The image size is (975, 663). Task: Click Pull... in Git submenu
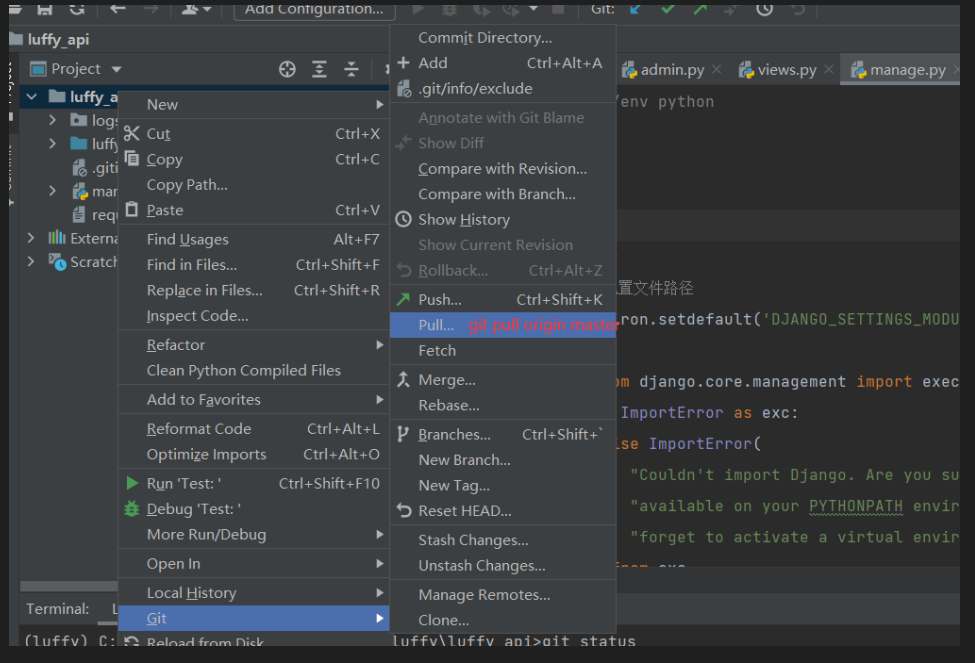tap(503, 325)
